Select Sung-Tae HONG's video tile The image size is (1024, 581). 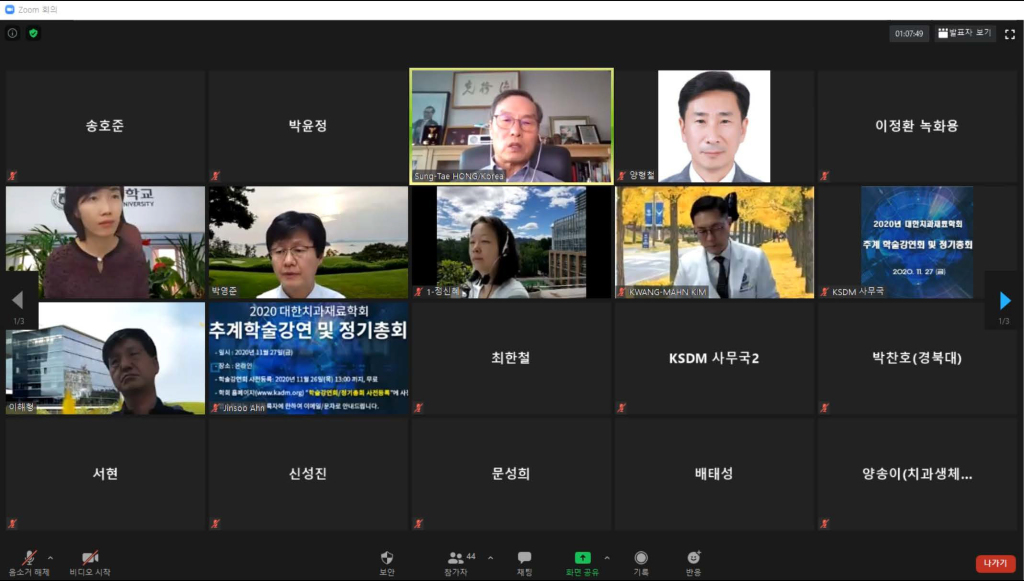click(x=511, y=126)
